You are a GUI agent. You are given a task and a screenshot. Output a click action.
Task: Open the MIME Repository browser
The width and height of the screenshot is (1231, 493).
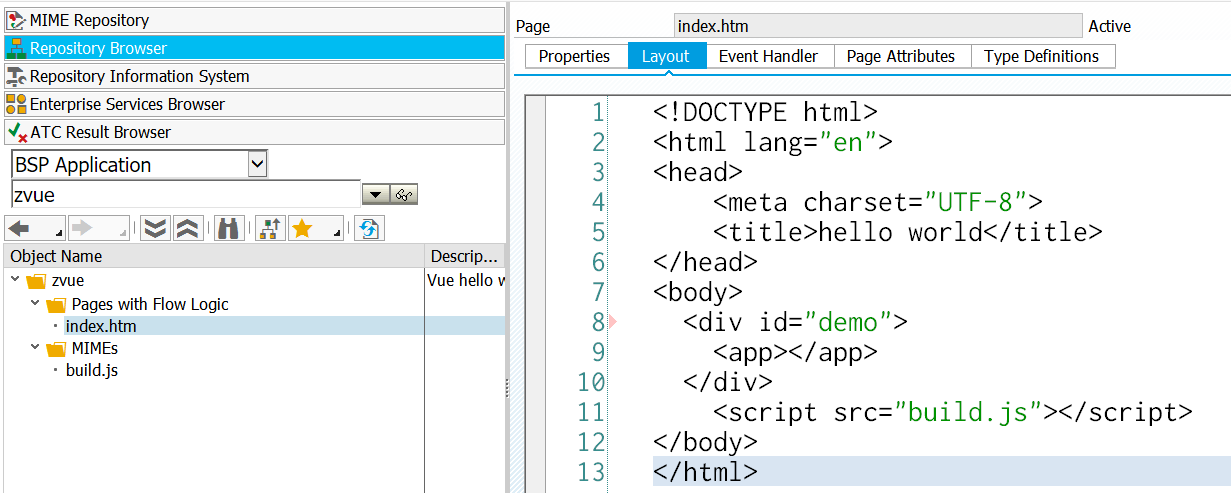coord(255,20)
